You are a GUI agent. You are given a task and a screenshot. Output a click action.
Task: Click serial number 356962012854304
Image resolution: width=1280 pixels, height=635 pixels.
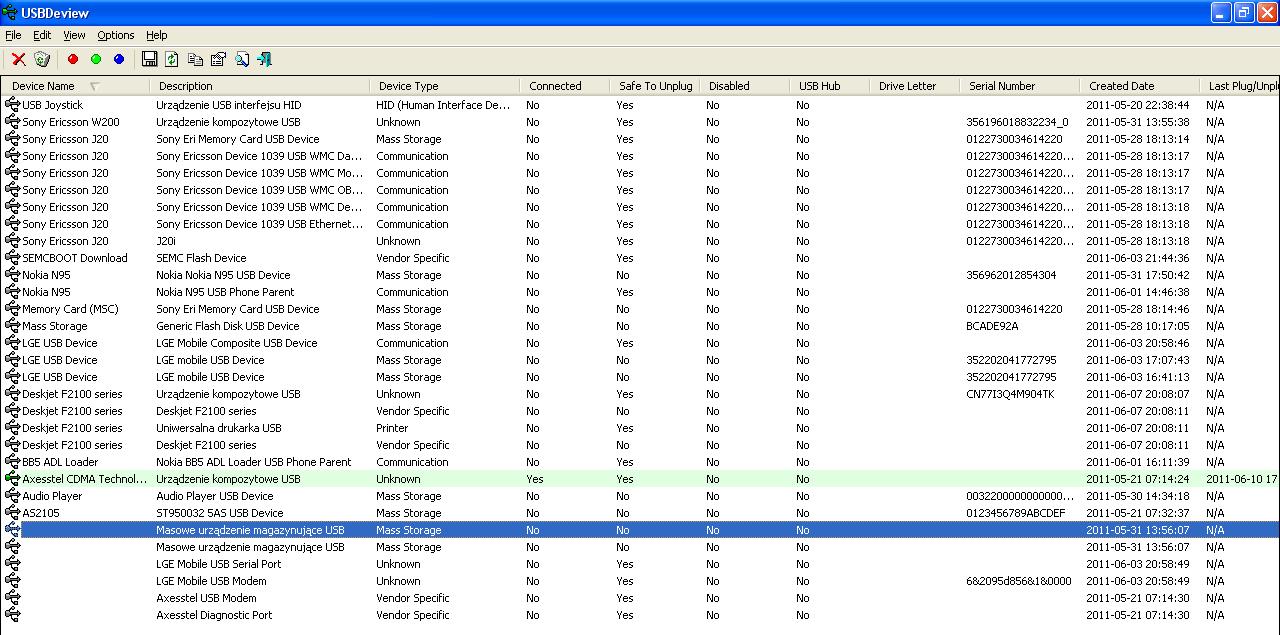click(x=1011, y=275)
